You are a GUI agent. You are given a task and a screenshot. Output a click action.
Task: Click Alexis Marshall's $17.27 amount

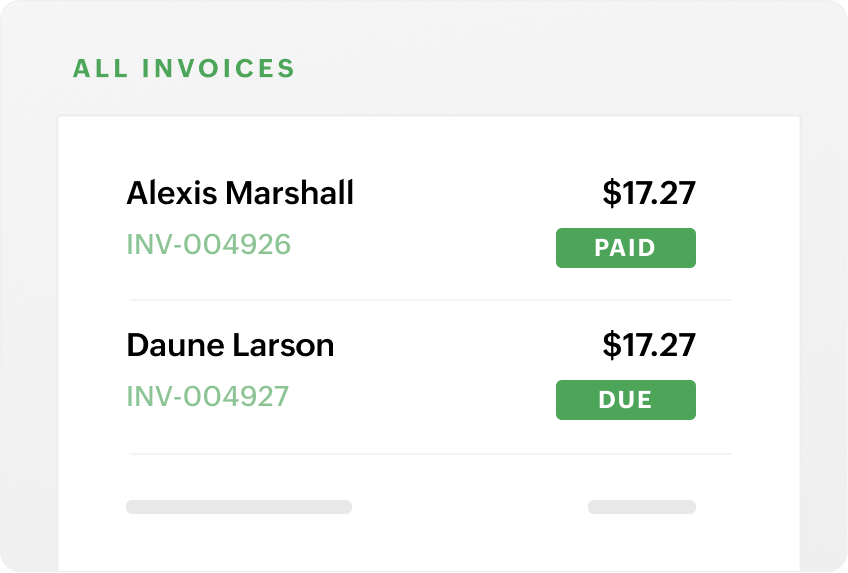[649, 193]
